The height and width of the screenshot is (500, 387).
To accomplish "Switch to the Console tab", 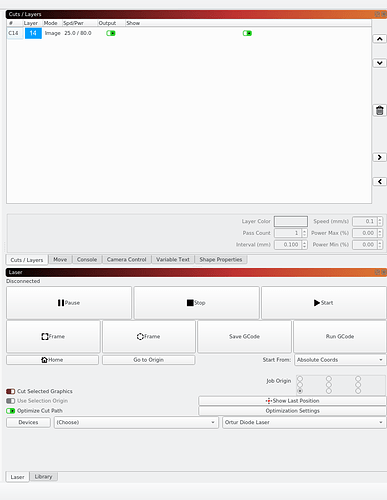I will click(x=87, y=260).
